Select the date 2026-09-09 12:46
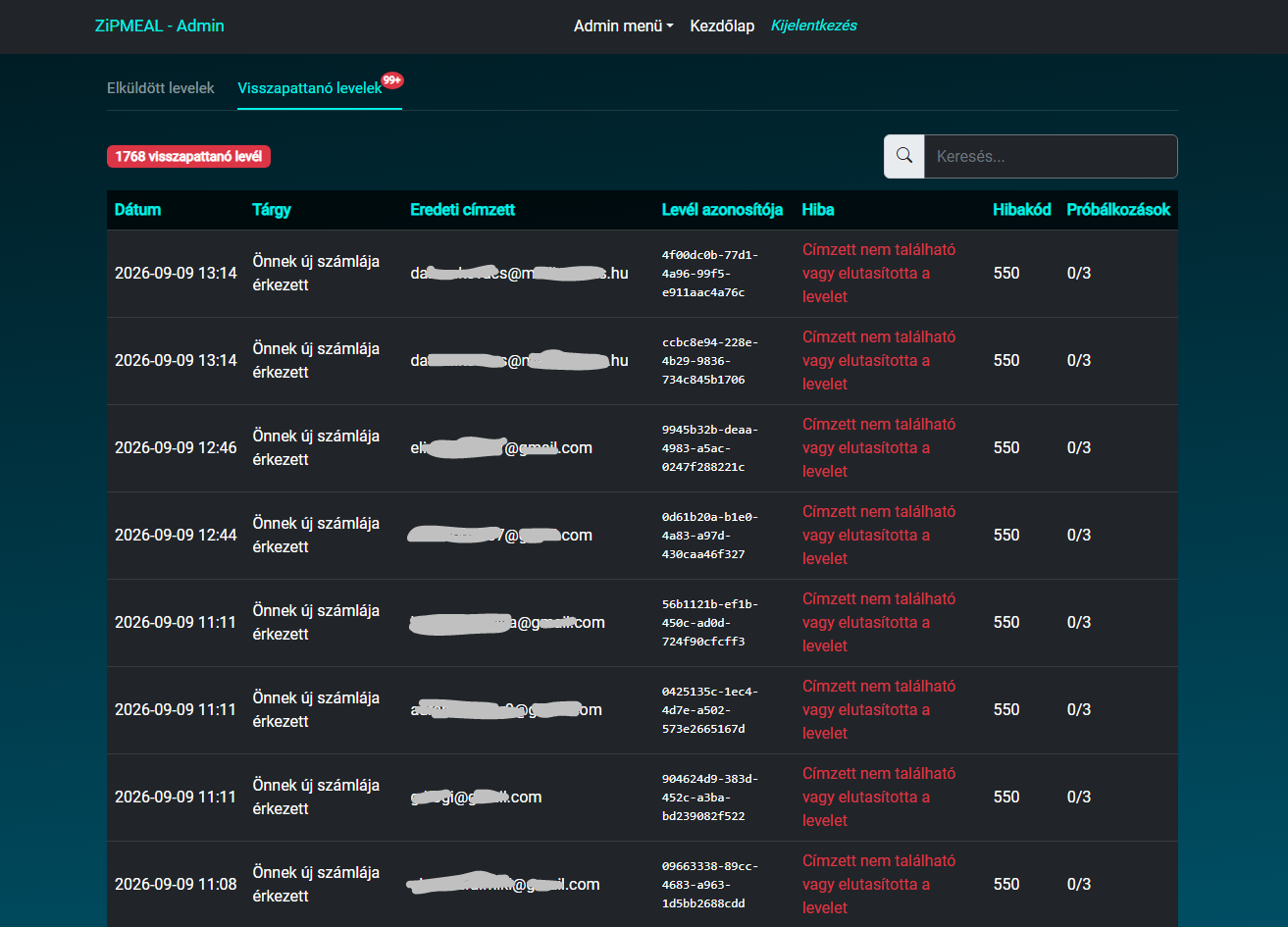 (176, 448)
